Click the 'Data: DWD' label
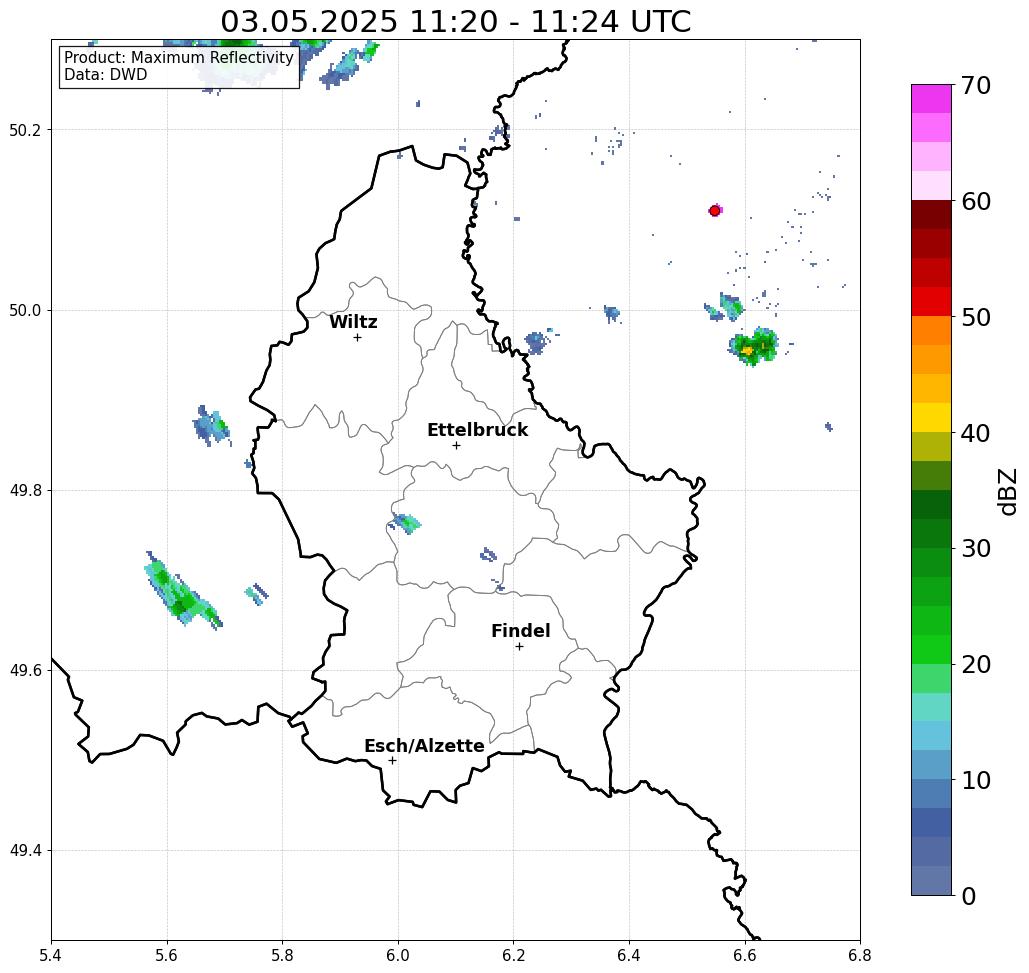Image resolution: width=1029 pixels, height=973 pixels. pos(106,75)
